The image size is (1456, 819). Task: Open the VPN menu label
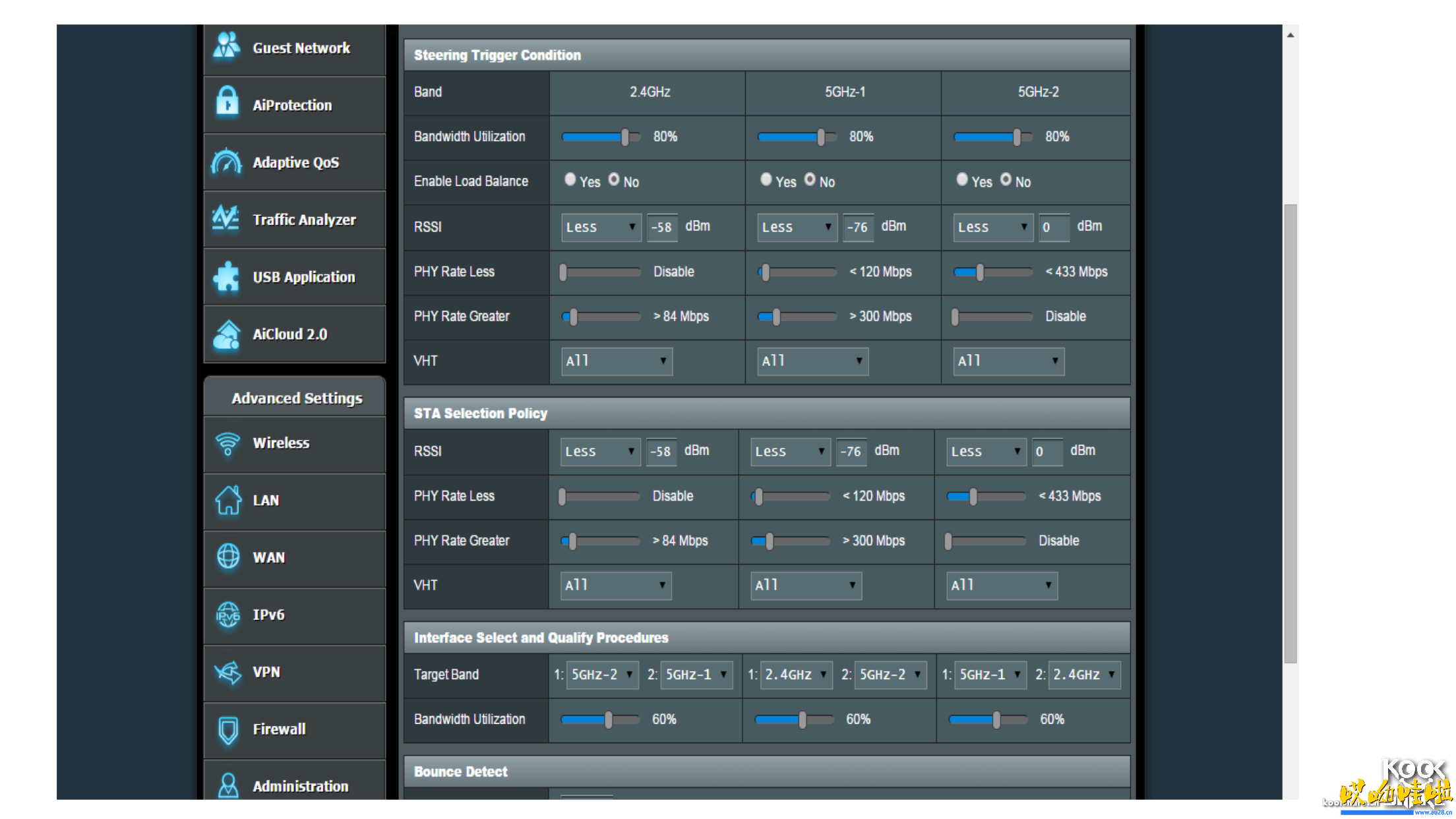click(x=266, y=672)
